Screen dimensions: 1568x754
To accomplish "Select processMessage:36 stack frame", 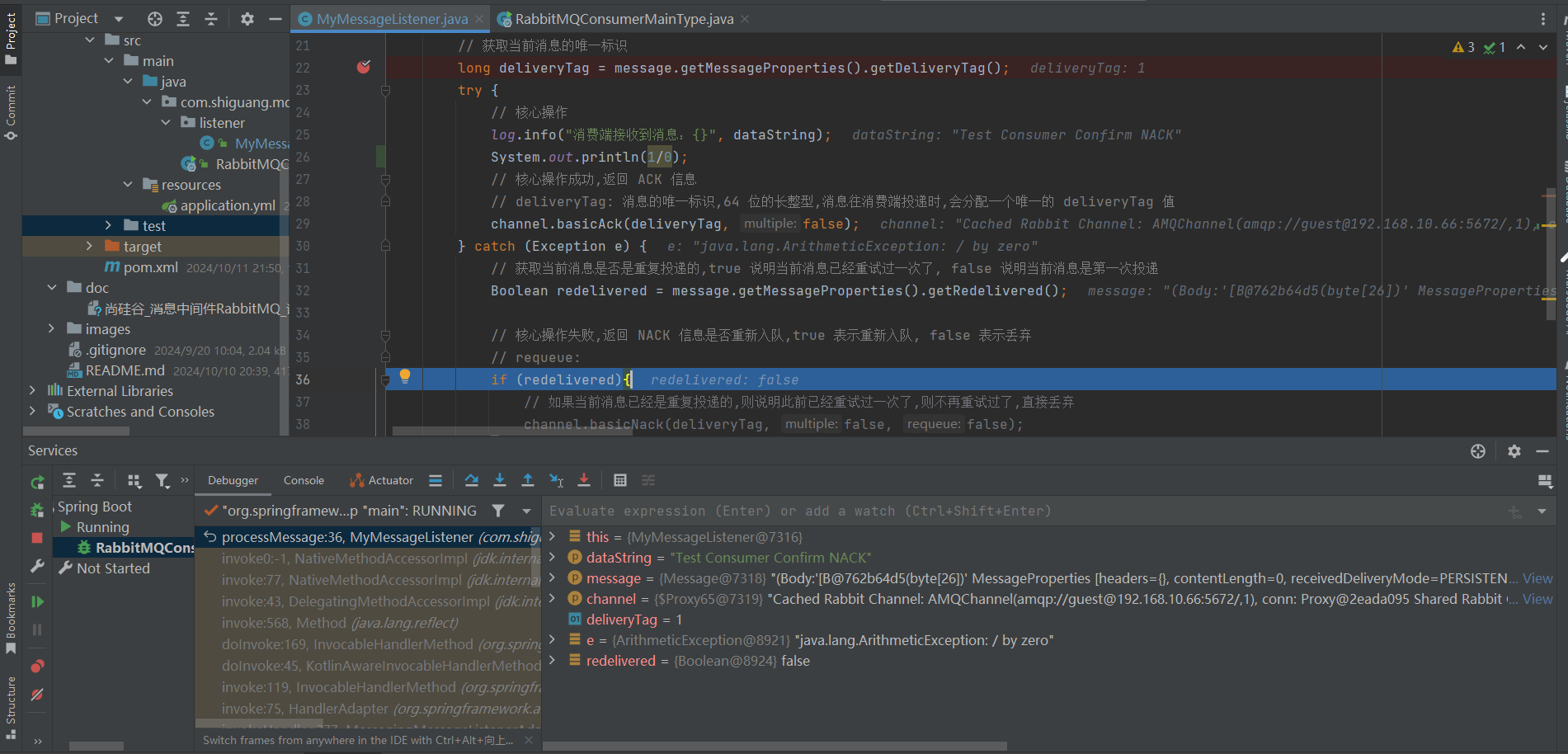I will click(x=368, y=537).
